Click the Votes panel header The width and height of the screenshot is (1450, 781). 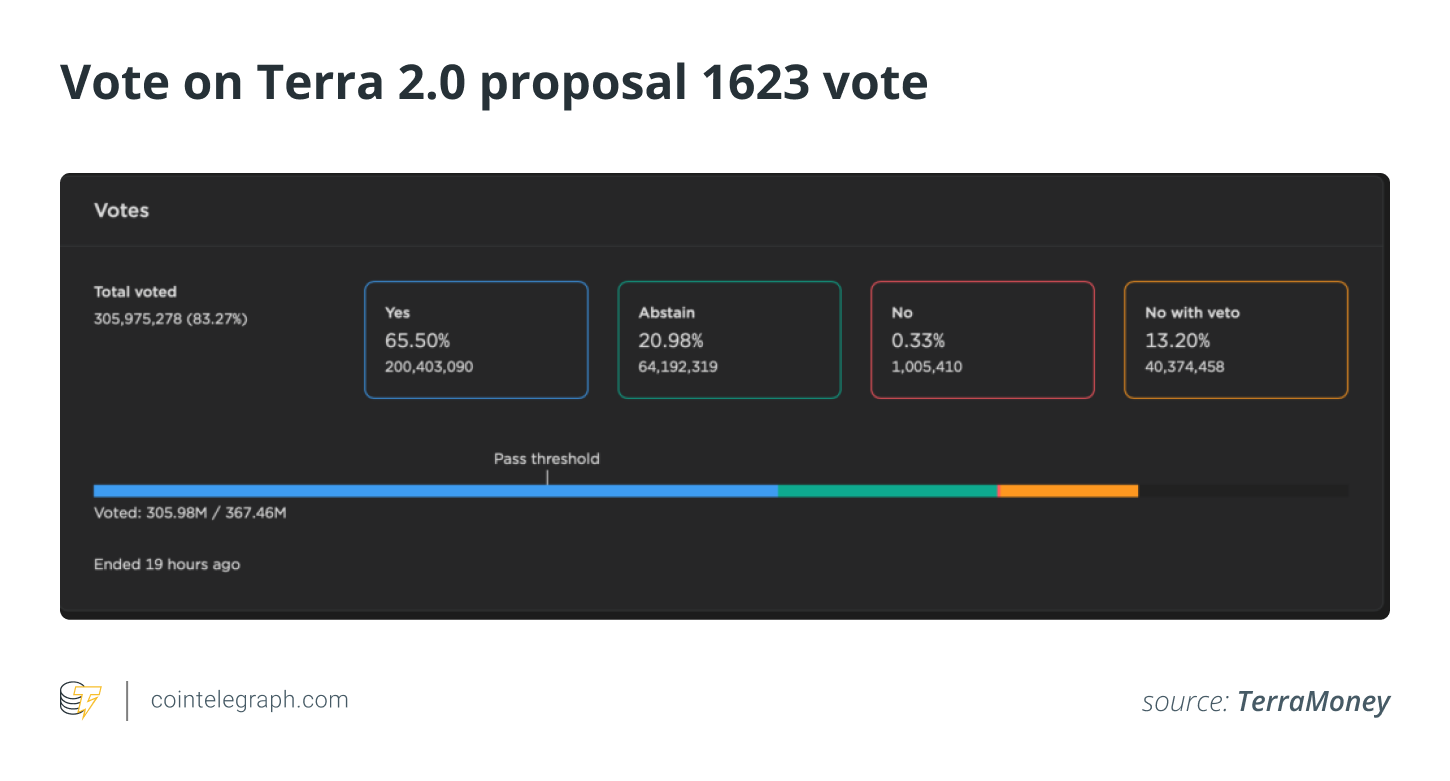122,211
